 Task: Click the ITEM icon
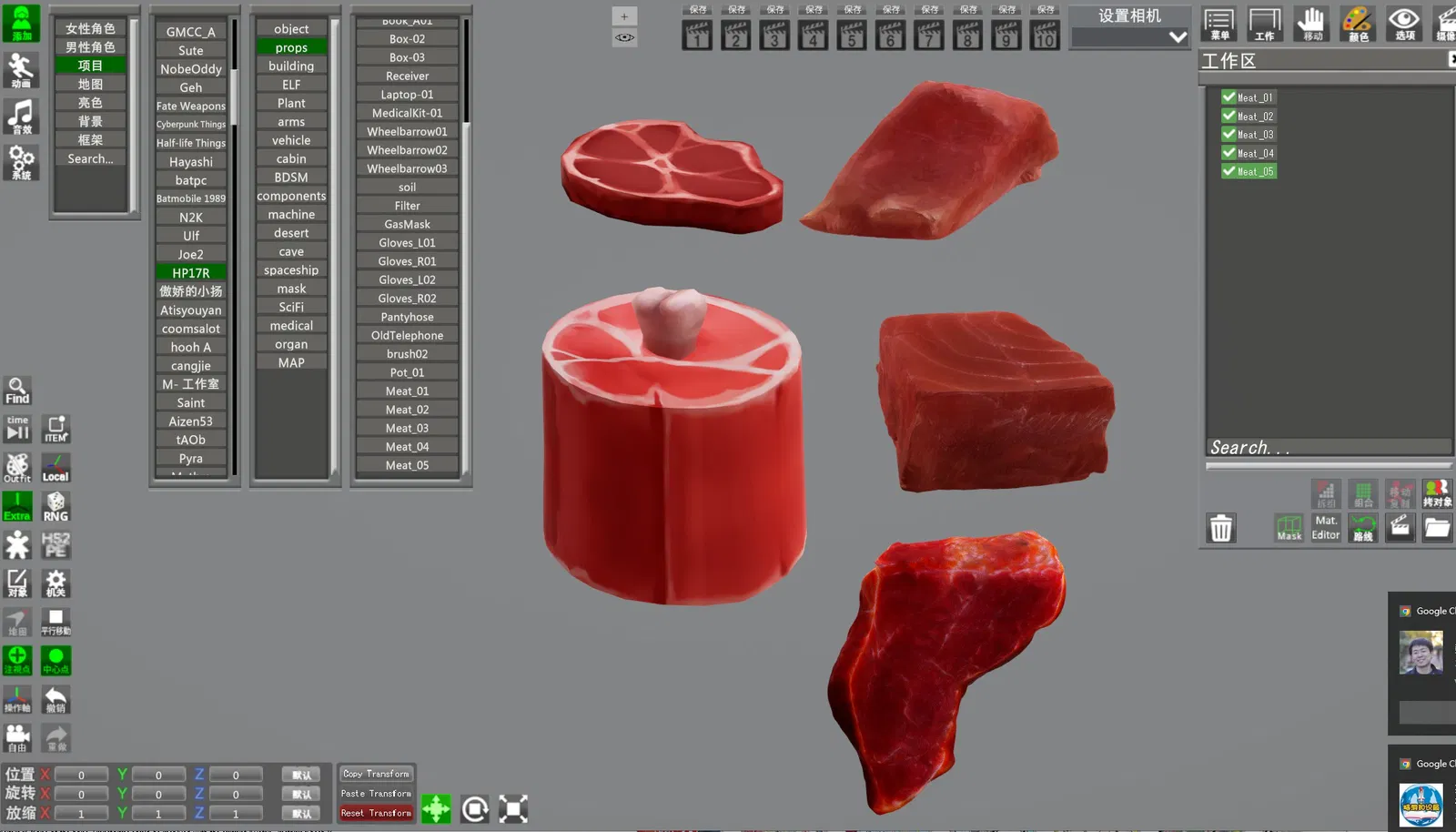(56, 429)
